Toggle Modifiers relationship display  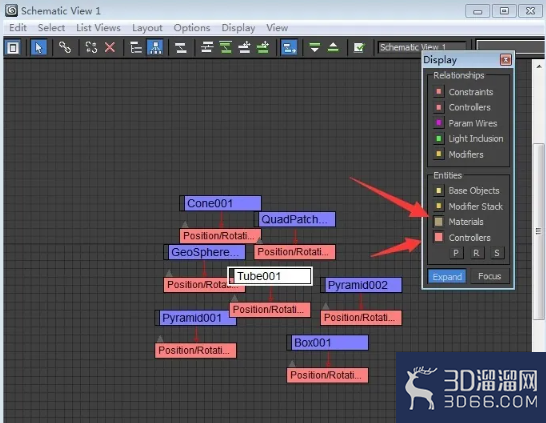(x=439, y=154)
